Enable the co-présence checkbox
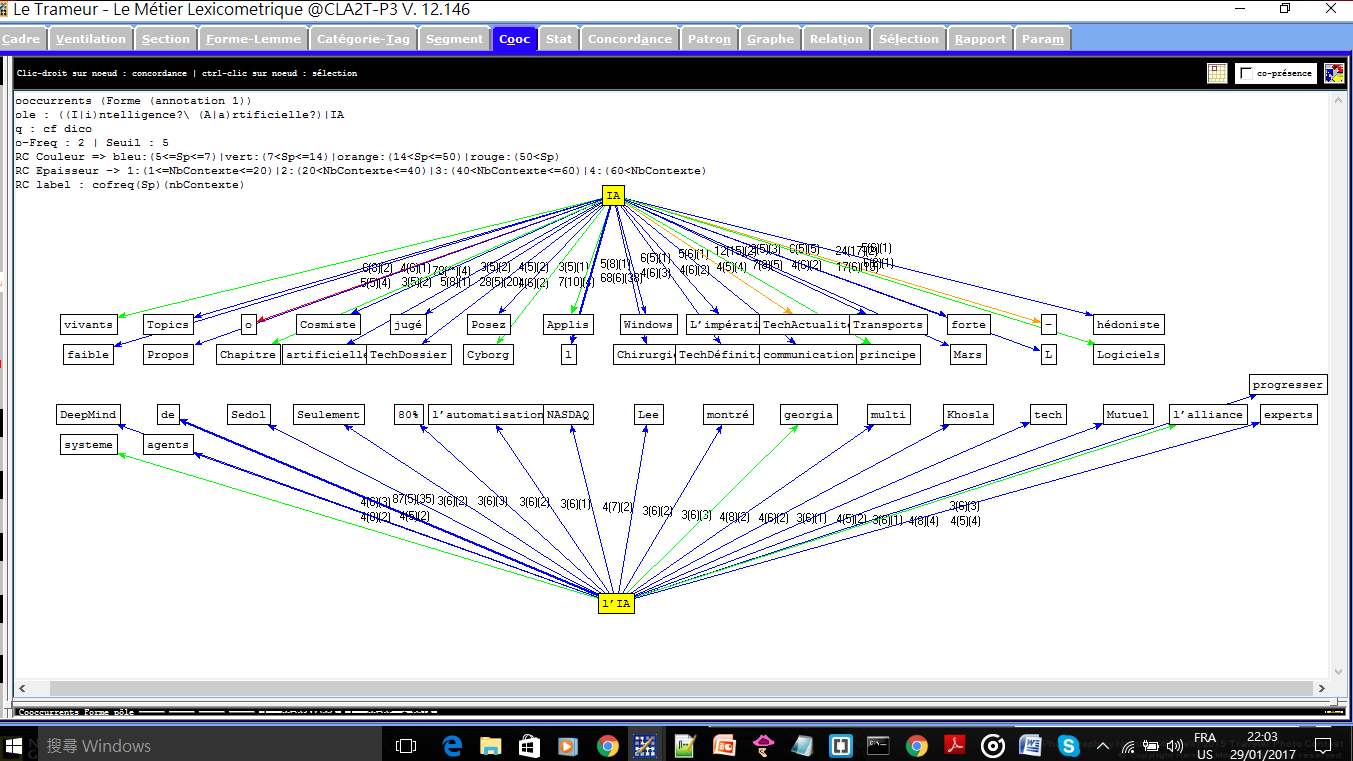The width and height of the screenshot is (1353, 761). coord(1246,73)
